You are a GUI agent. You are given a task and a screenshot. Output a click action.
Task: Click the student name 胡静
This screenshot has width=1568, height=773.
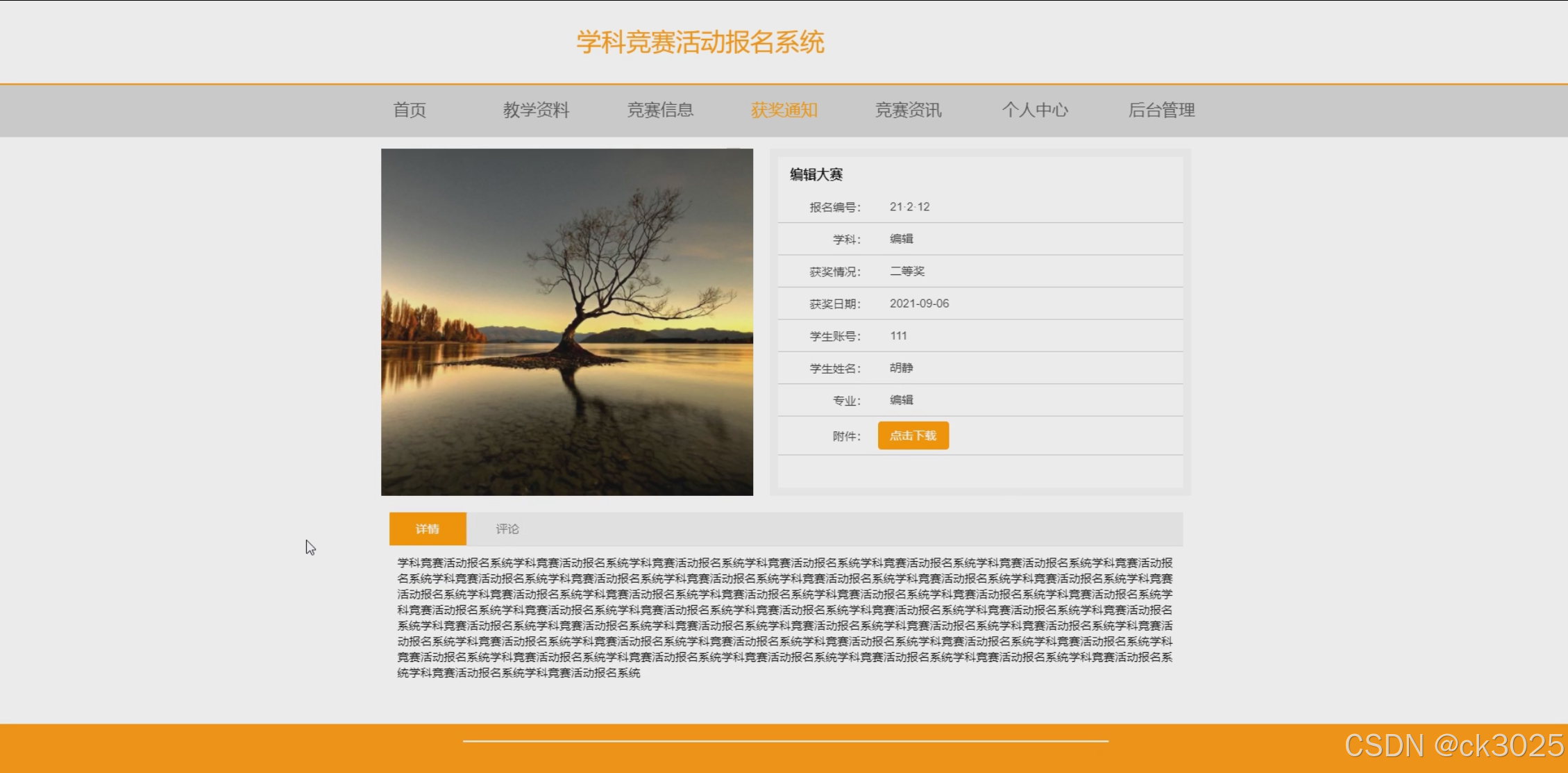(x=901, y=368)
